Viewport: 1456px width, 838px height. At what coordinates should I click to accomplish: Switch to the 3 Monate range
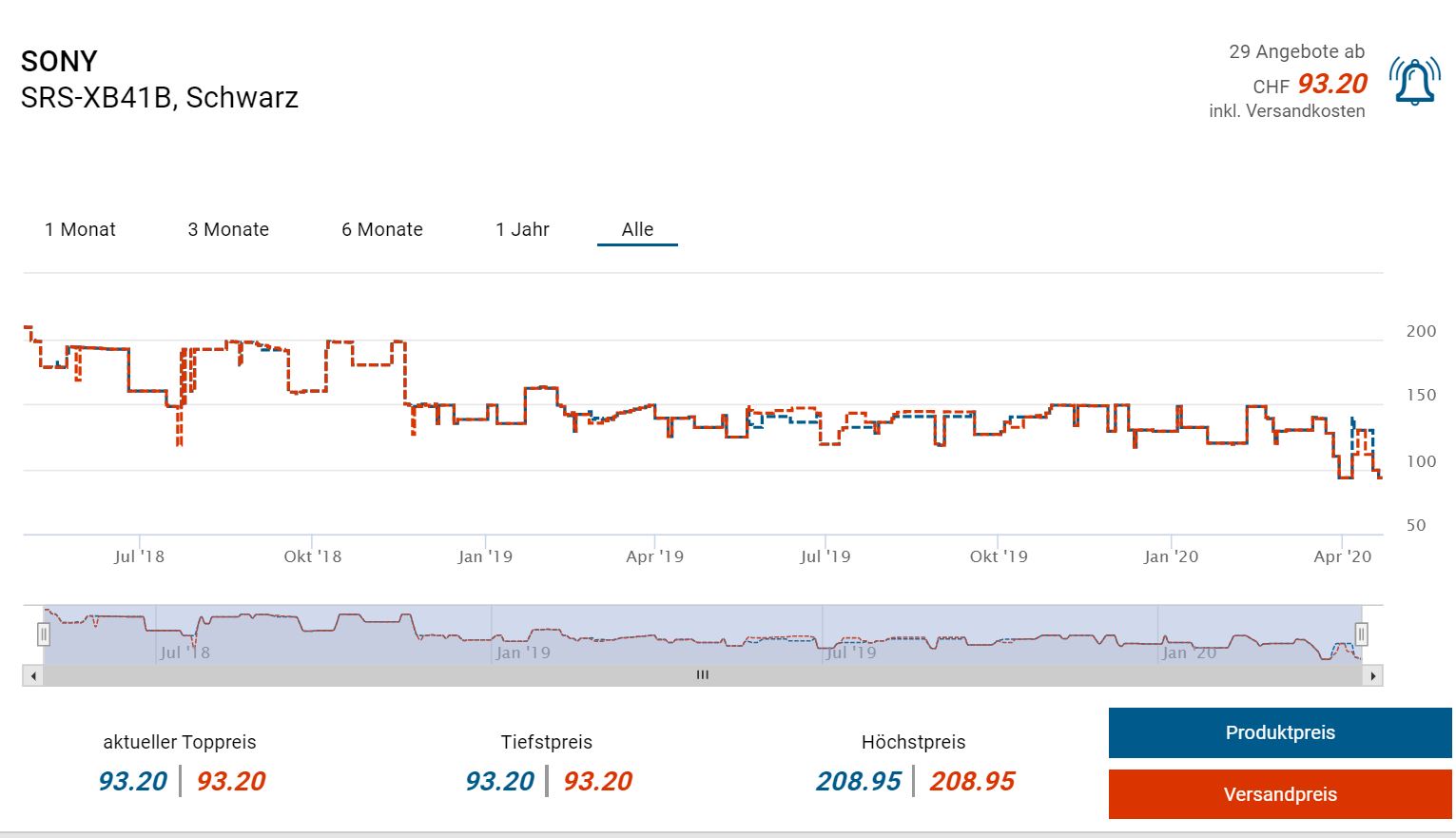point(228,229)
